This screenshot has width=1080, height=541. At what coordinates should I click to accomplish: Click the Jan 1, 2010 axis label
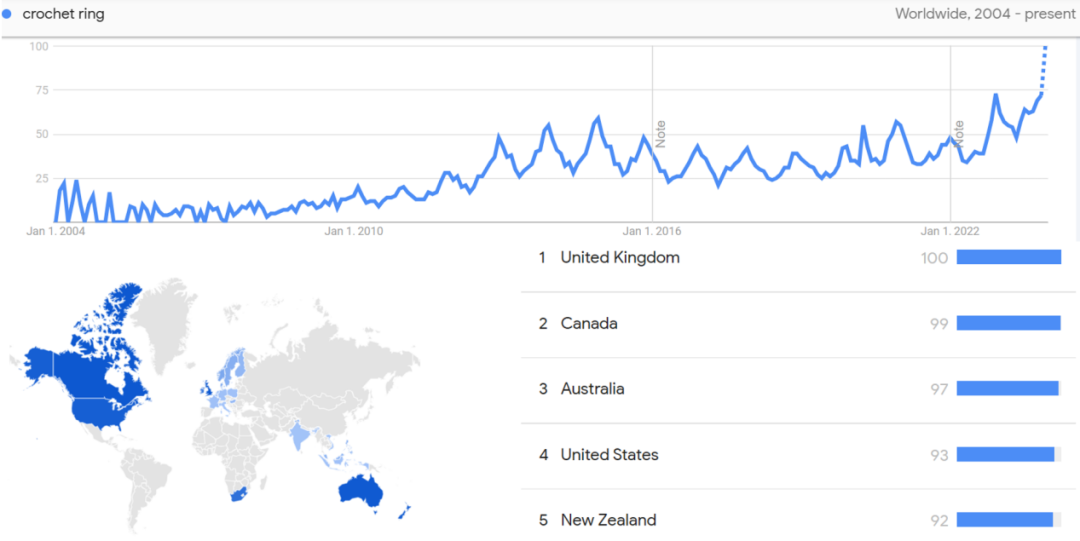(x=353, y=231)
